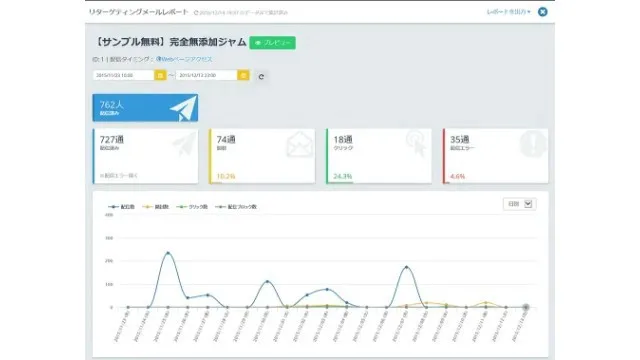This screenshot has width=640, height=360.
Task: Toggle the yellow opens series legend
Action: pyautogui.click(x=155, y=207)
